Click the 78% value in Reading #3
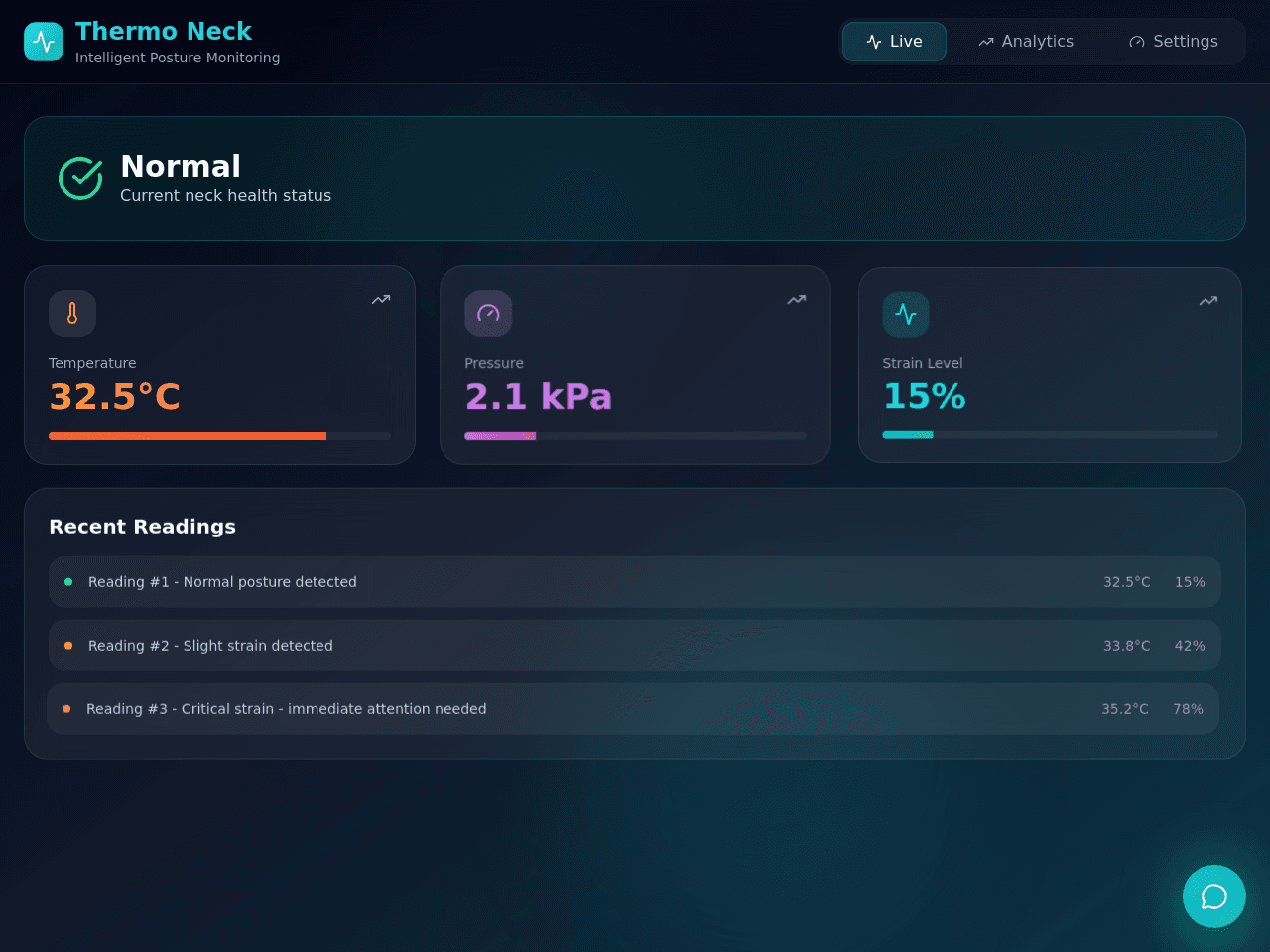This screenshot has height=952, width=1270. point(1188,709)
